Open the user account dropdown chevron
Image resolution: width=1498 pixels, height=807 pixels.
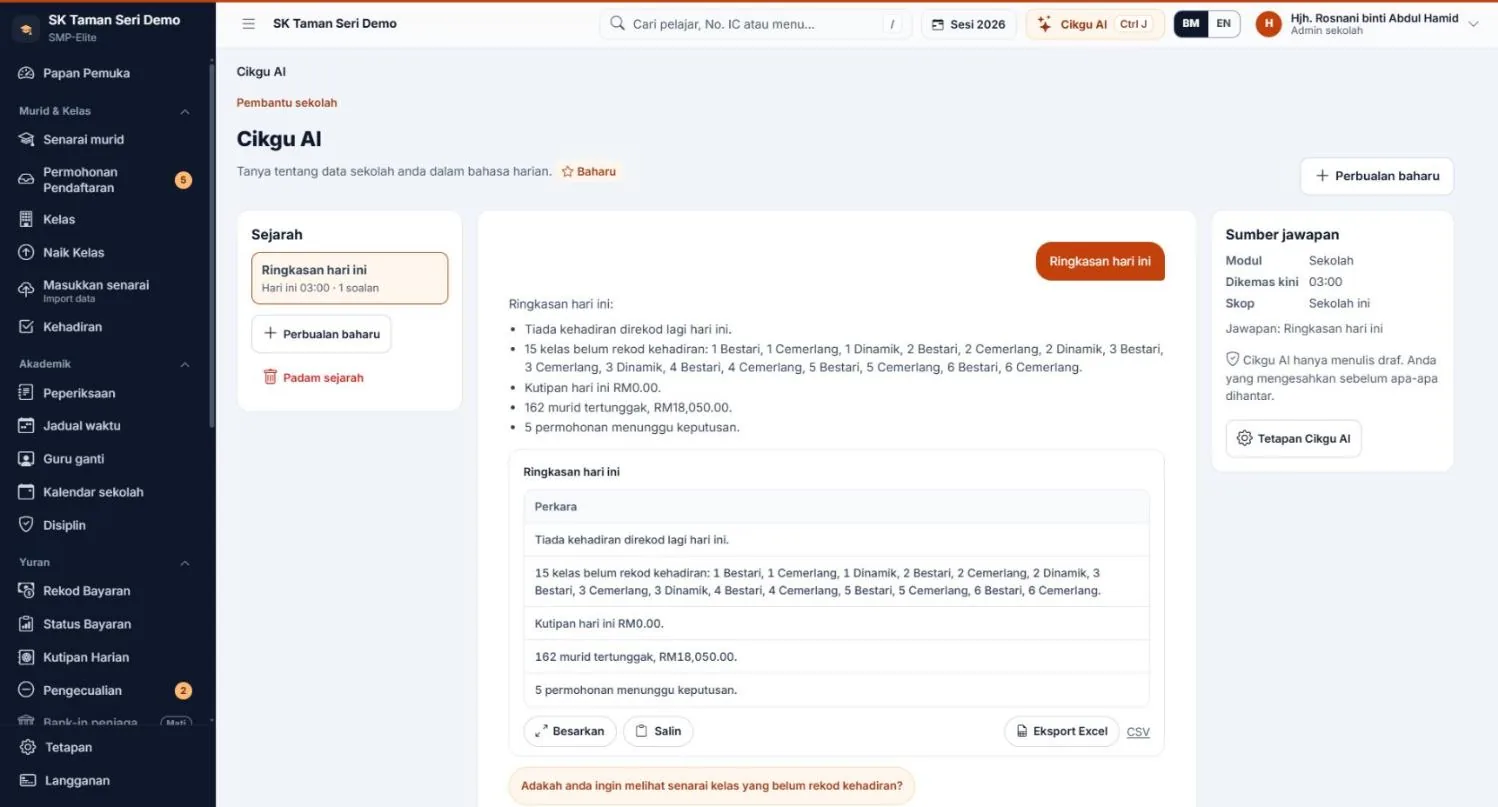coord(1473,24)
